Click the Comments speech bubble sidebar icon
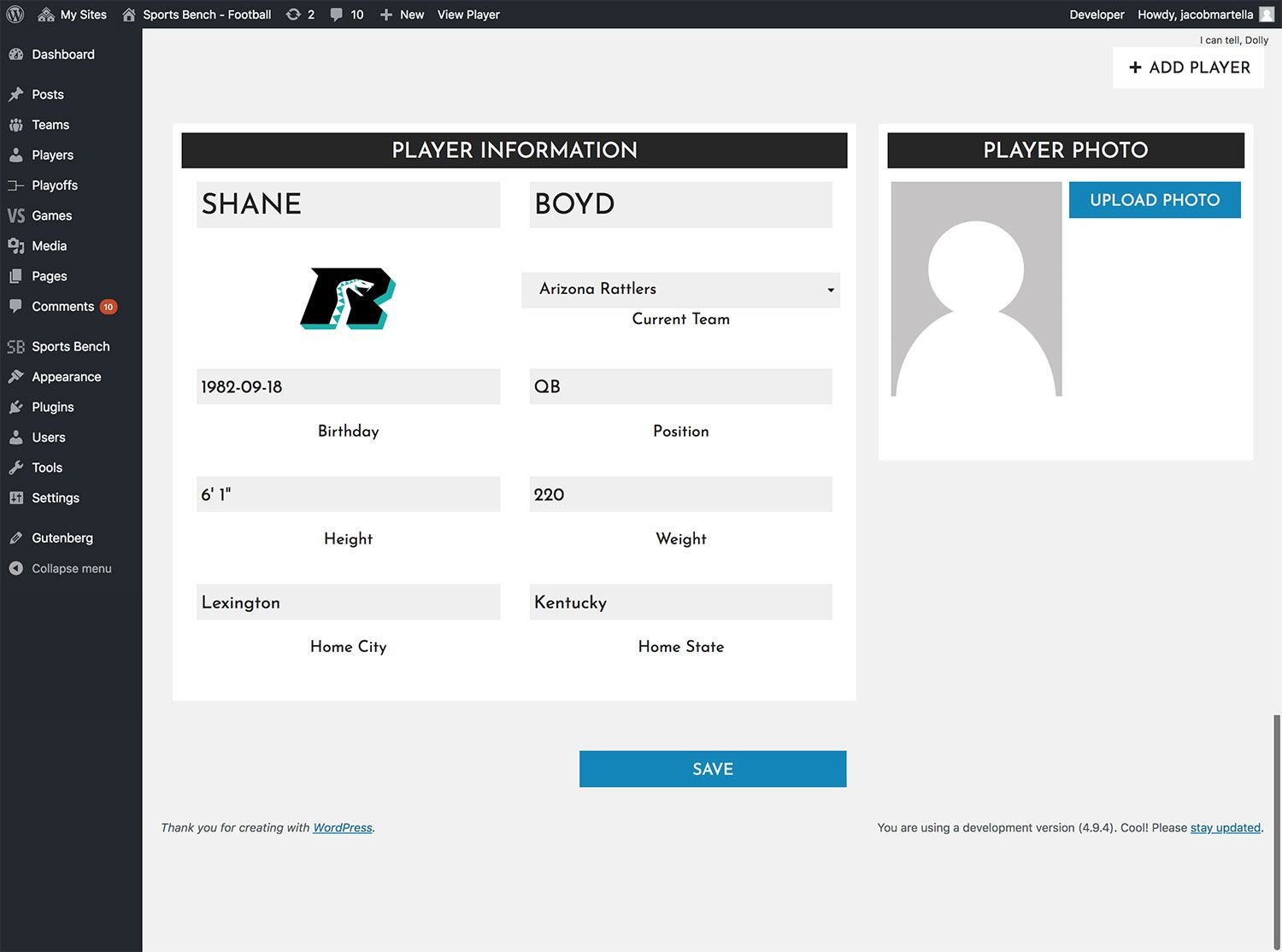 point(16,306)
